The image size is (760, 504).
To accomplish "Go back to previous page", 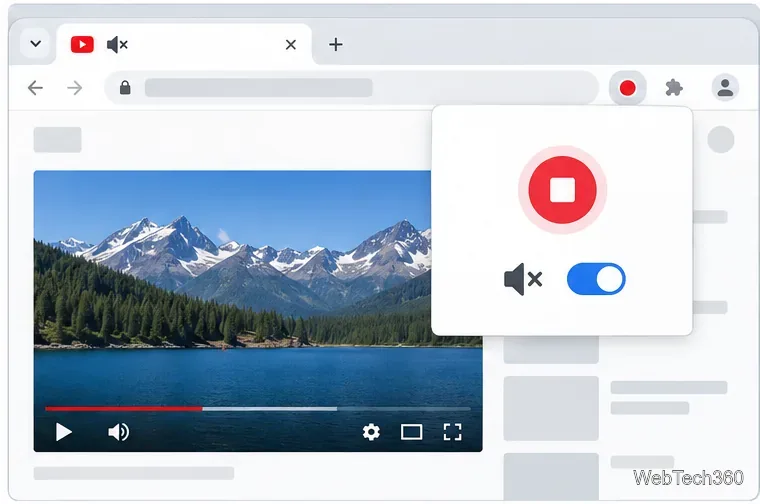I will pos(35,88).
